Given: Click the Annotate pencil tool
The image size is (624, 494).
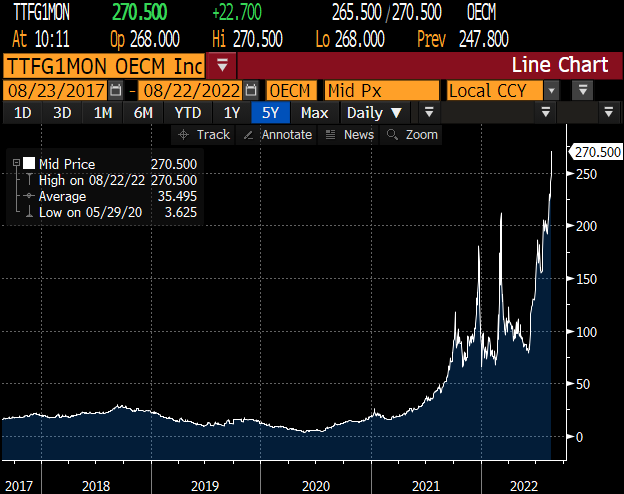Looking at the screenshot, I should [x=277, y=135].
